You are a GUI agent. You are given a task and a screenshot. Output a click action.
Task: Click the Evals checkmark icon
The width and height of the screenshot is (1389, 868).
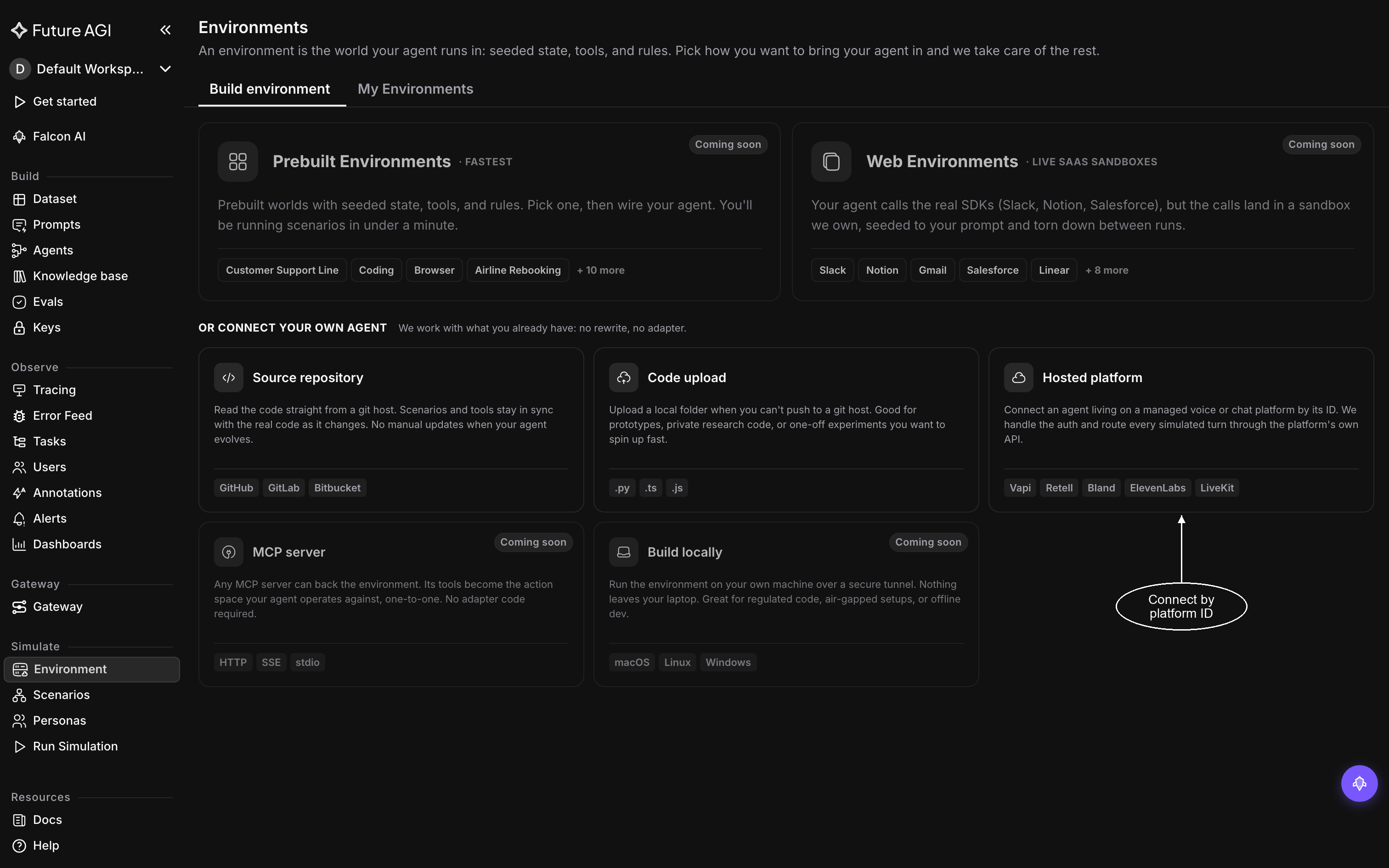[x=19, y=302]
